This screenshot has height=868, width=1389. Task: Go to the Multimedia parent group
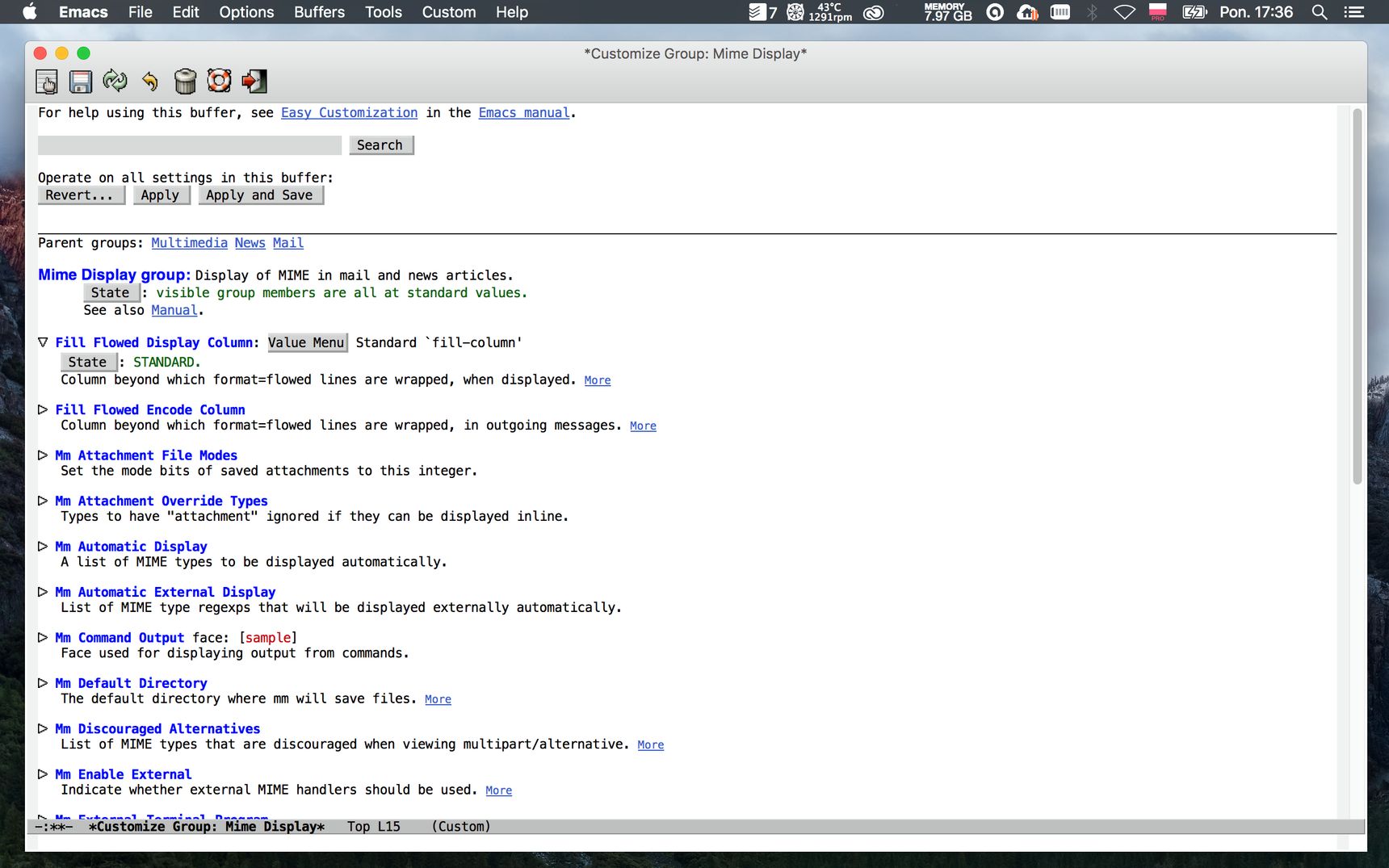pyautogui.click(x=189, y=243)
